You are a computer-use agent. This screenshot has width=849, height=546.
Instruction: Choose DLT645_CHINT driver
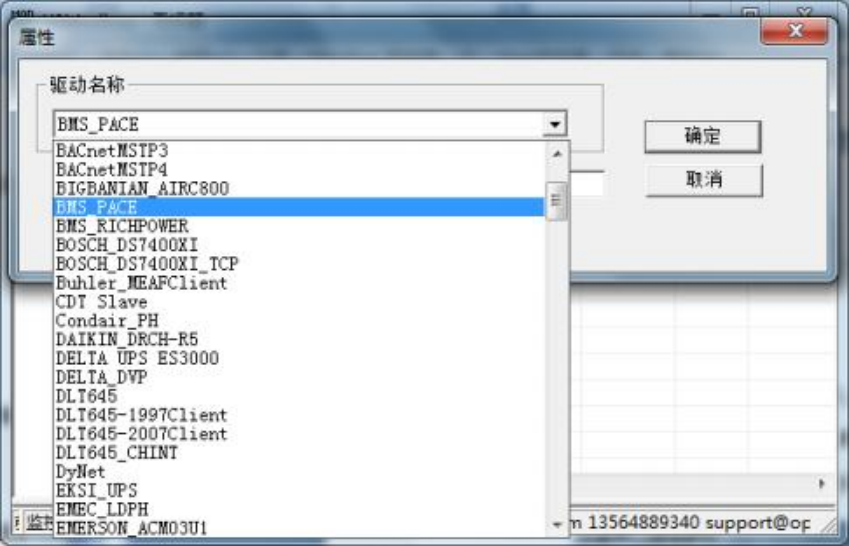coord(299,453)
